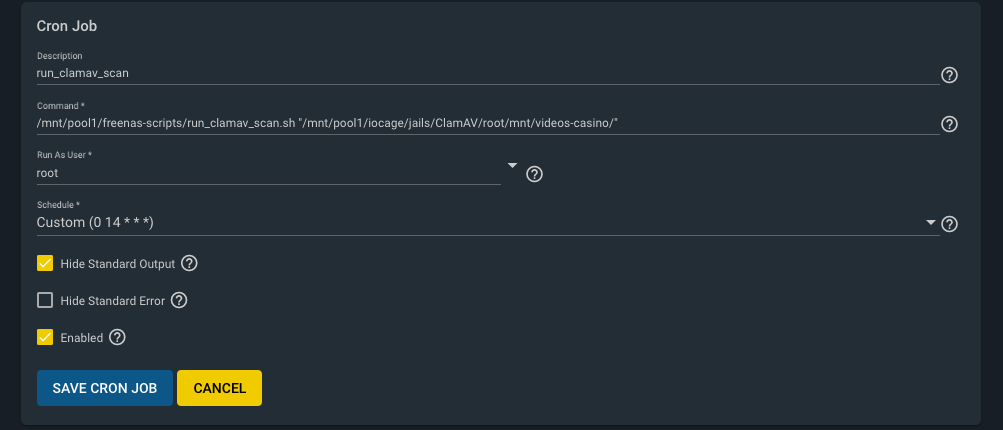Place cursor in the Command path field

click(x=487, y=123)
